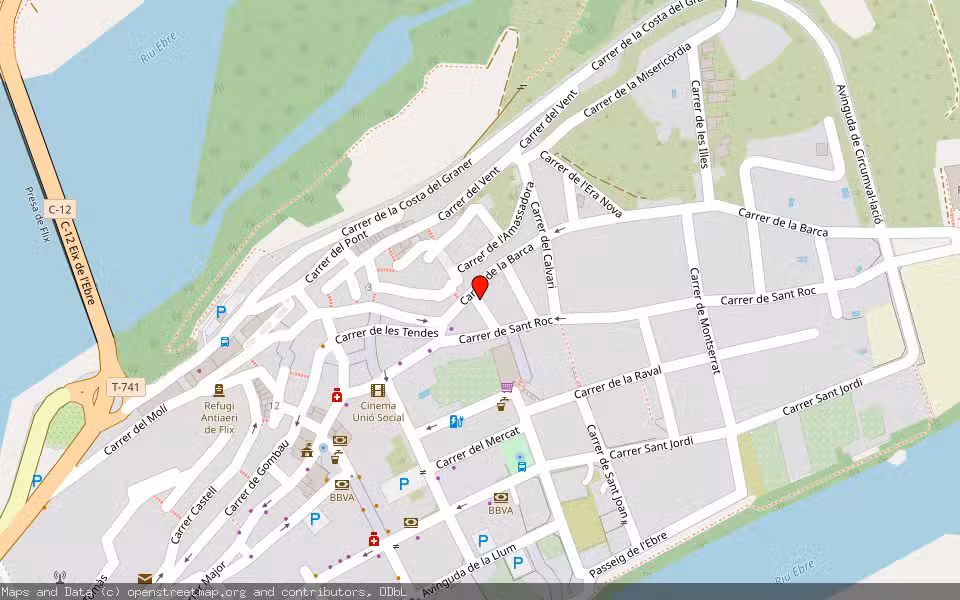Select the Cinema Unió Social film icon

(x=376, y=391)
